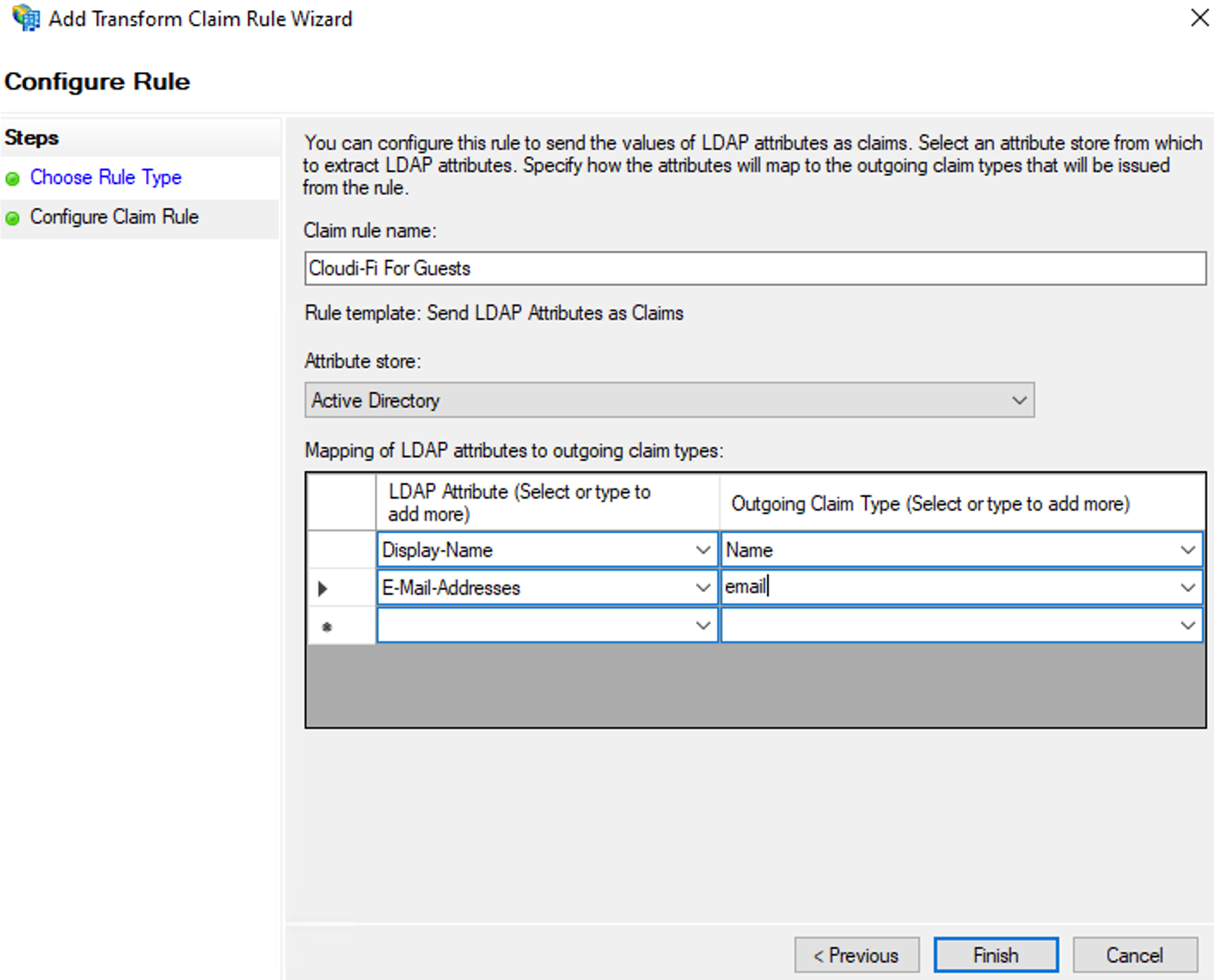Viewport: 1214px width, 980px height.
Task: Click the Mapping of LDAP attributes label
Action: 514,450
